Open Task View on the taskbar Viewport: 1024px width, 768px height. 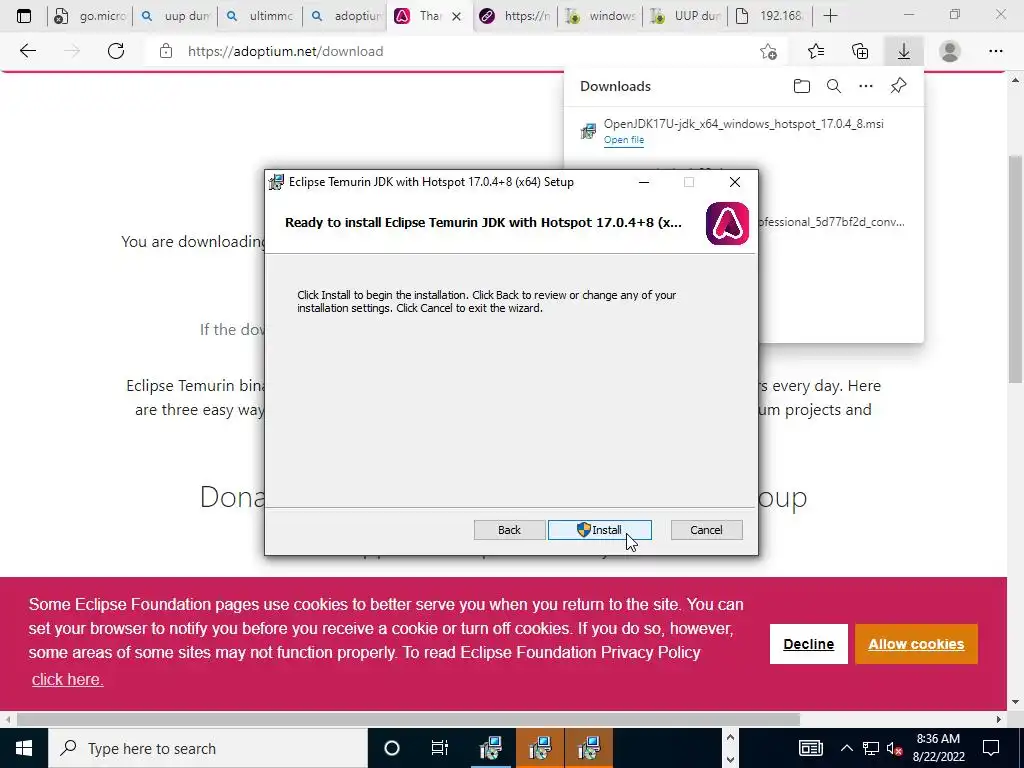click(x=440, y=748)
